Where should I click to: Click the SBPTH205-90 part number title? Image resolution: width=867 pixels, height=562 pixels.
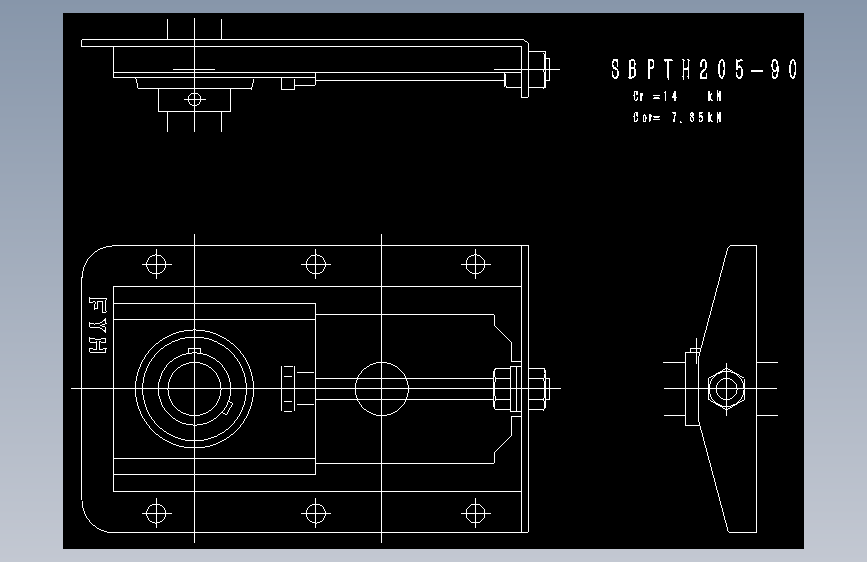pos(704,70)
